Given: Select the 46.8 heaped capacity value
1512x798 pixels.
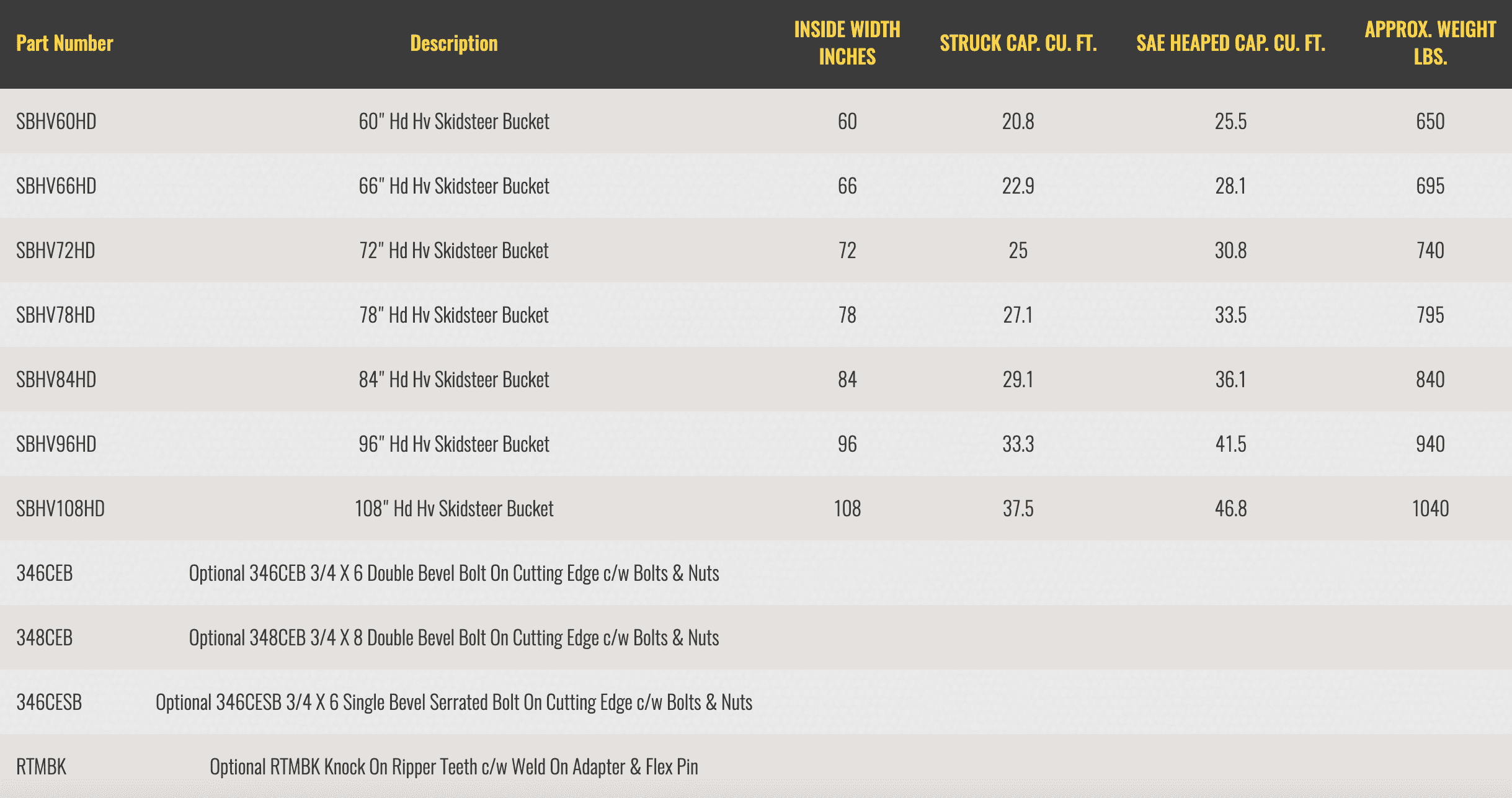Looking at the screenshot, I should tap(1230, 509).
